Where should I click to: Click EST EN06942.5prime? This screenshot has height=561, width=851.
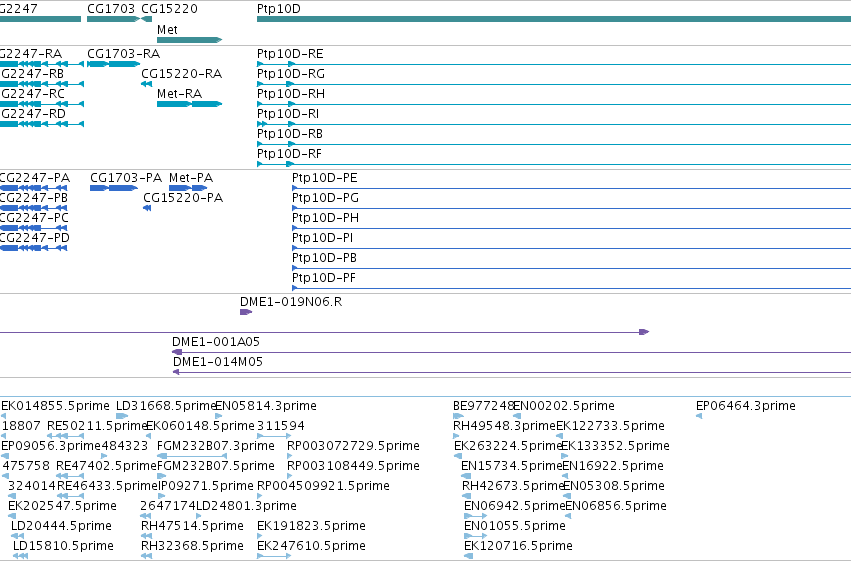click(515, 506)
